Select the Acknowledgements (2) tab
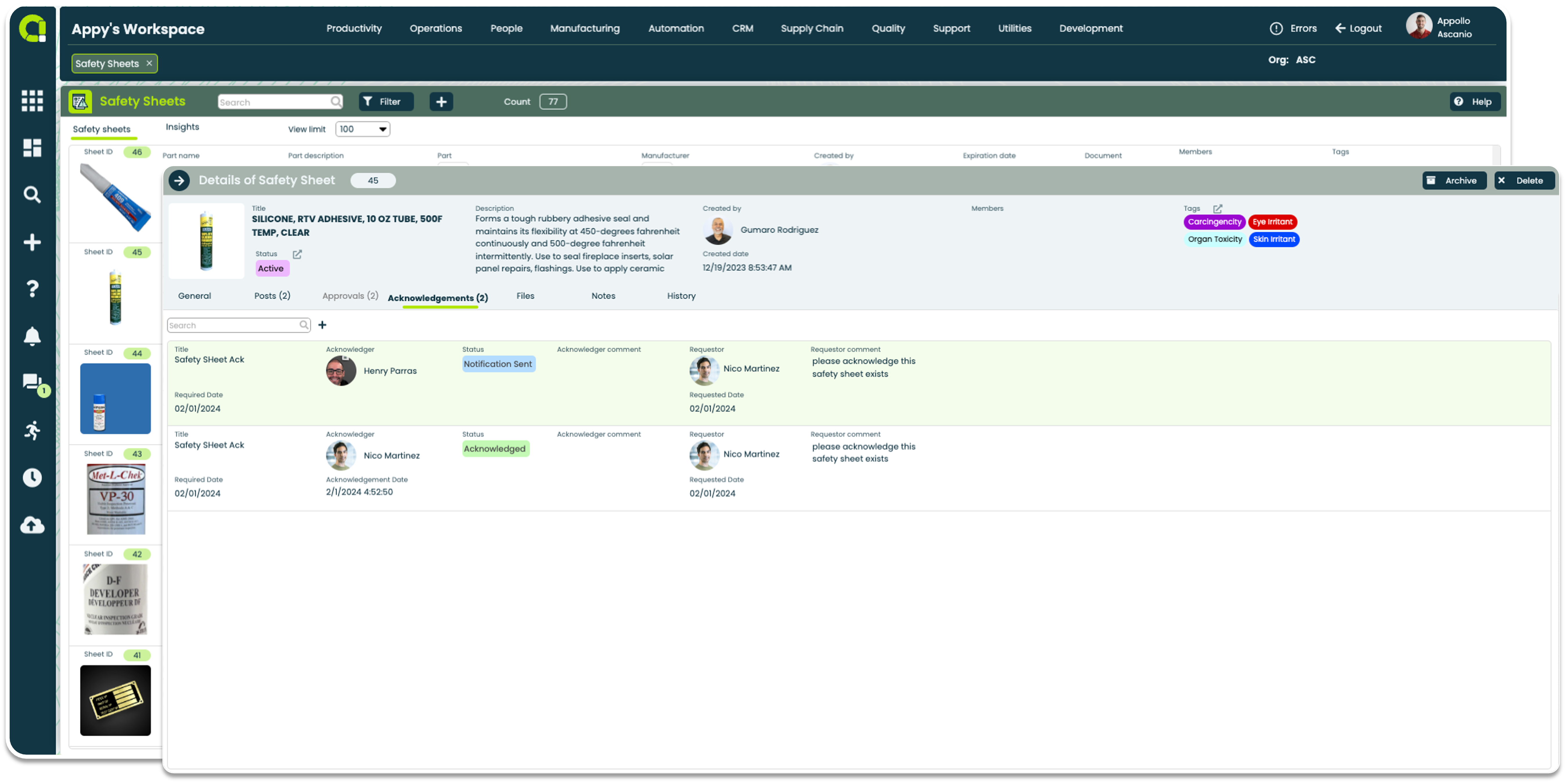The image size is (1566, 784). [x=438, y=298]
